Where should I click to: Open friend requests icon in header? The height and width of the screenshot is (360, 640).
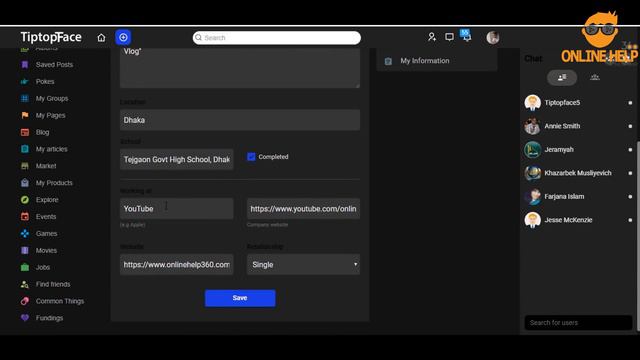(432, 37)
